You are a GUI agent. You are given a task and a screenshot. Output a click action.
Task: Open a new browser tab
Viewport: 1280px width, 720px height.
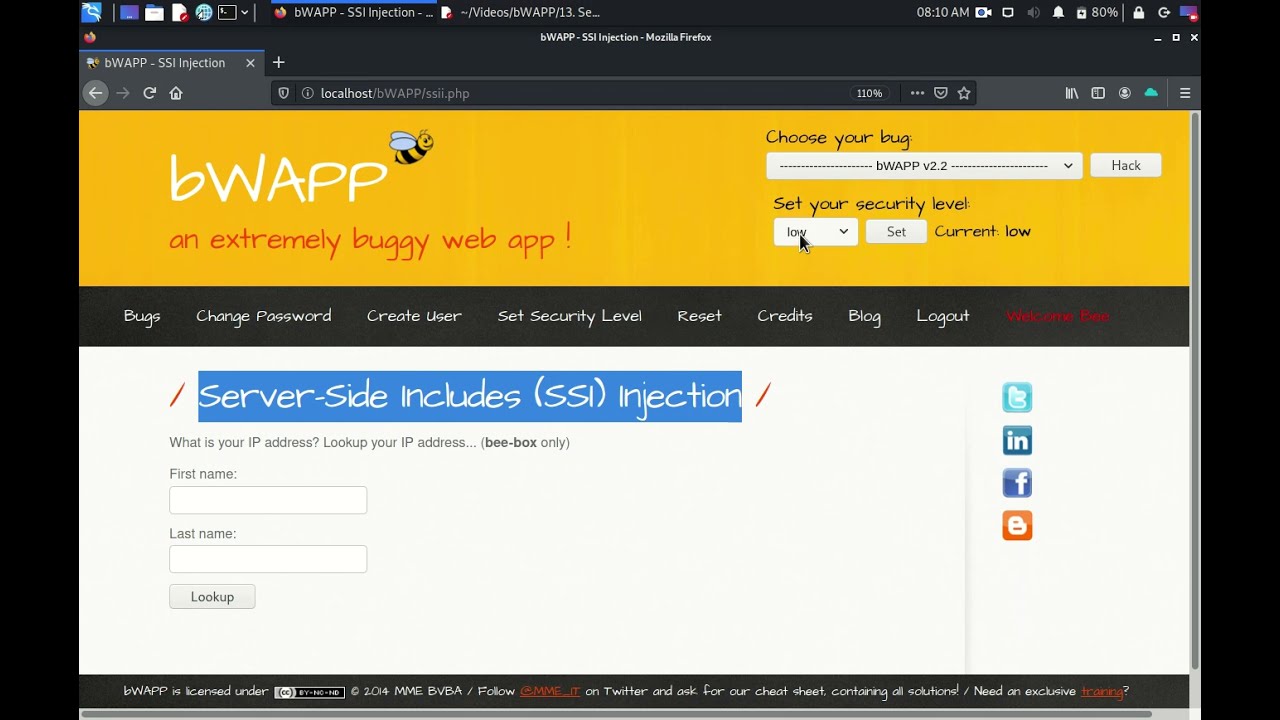[278, 62]
